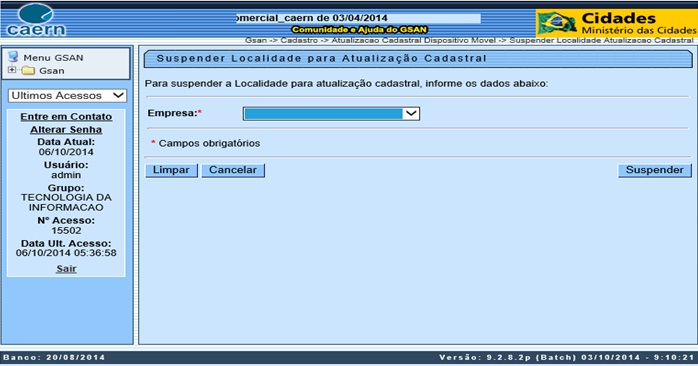Open the Ultimos Acessos dropdown
Viewport: 698px width, 366px height.
pyautogui.click(x=67, y=96)
